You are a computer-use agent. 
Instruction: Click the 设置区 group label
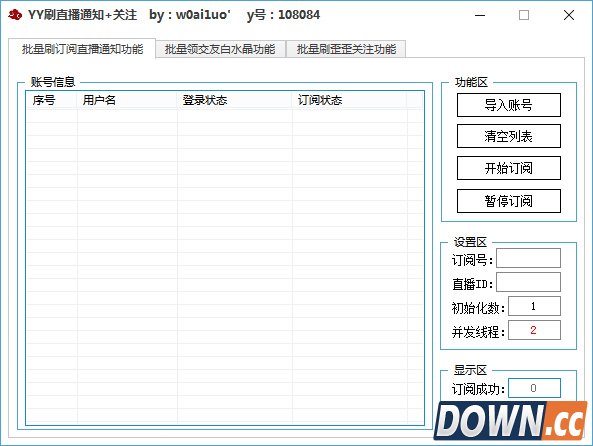(470, 242)
